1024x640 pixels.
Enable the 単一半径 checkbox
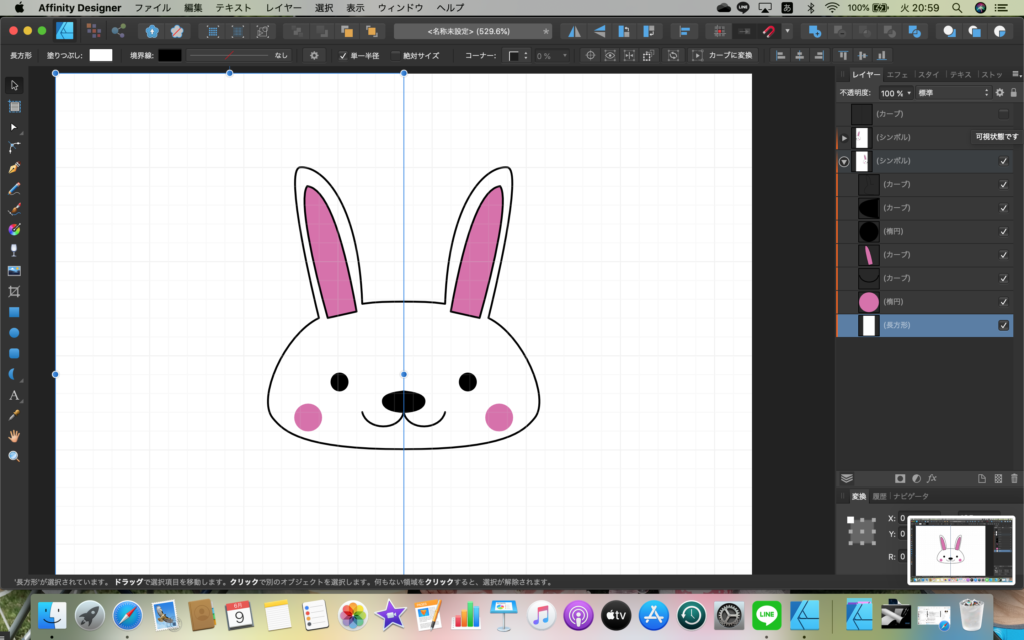(344, 55)
